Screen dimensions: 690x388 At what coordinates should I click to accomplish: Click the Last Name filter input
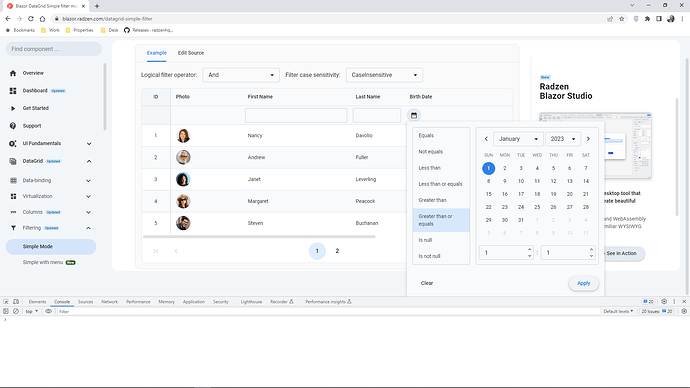point(377,115)
